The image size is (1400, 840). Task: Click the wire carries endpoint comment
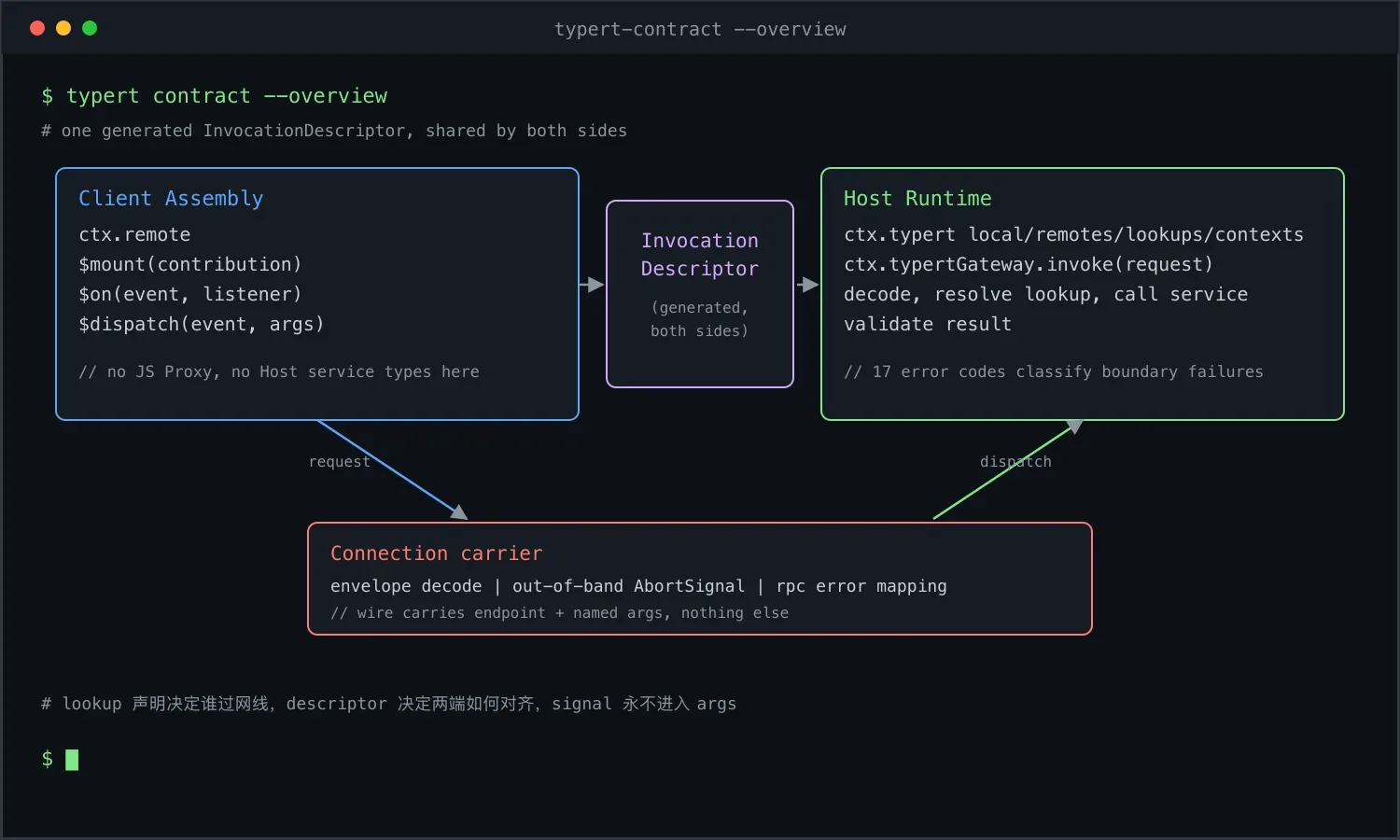(559, 613)
